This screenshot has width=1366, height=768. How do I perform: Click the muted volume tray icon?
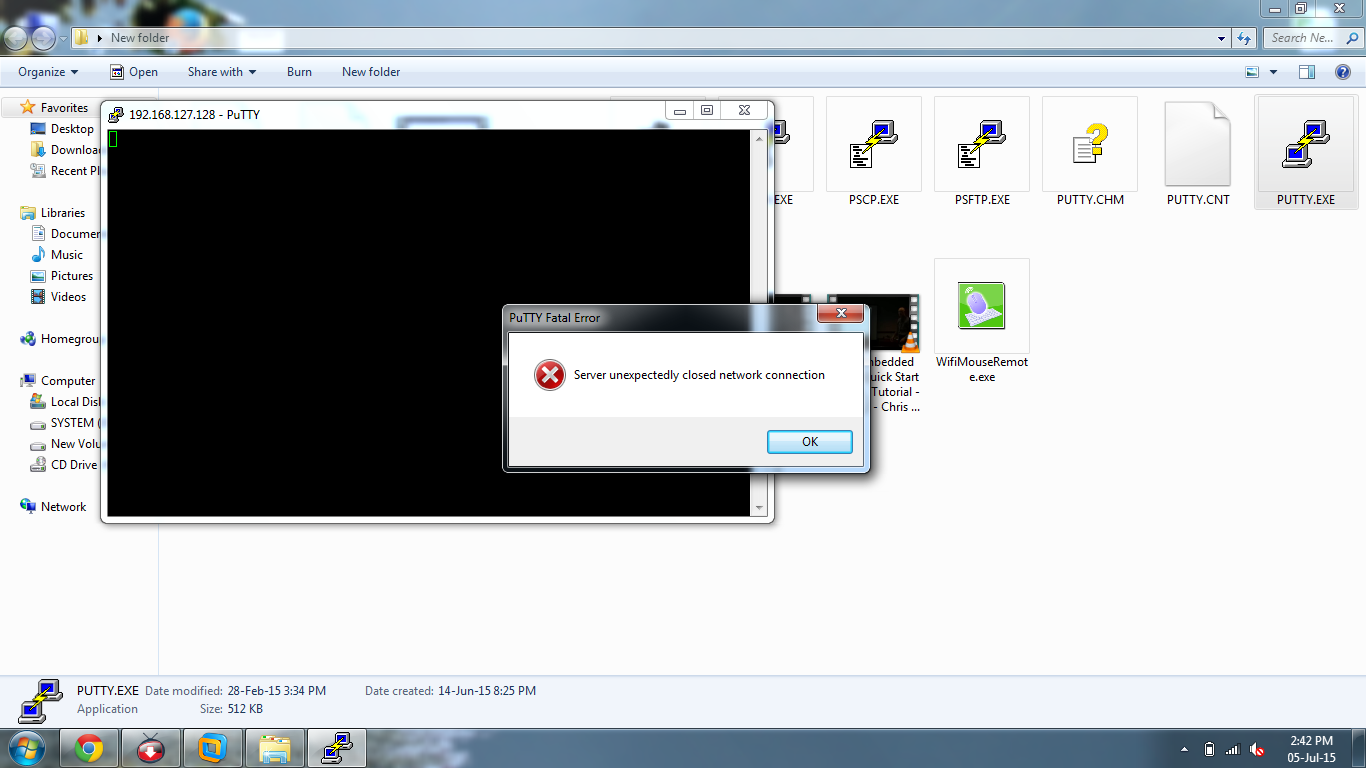(x=1257, y=749)
